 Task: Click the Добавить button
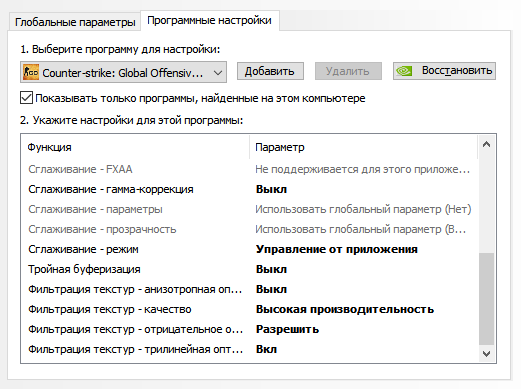(x=270, y=71)
